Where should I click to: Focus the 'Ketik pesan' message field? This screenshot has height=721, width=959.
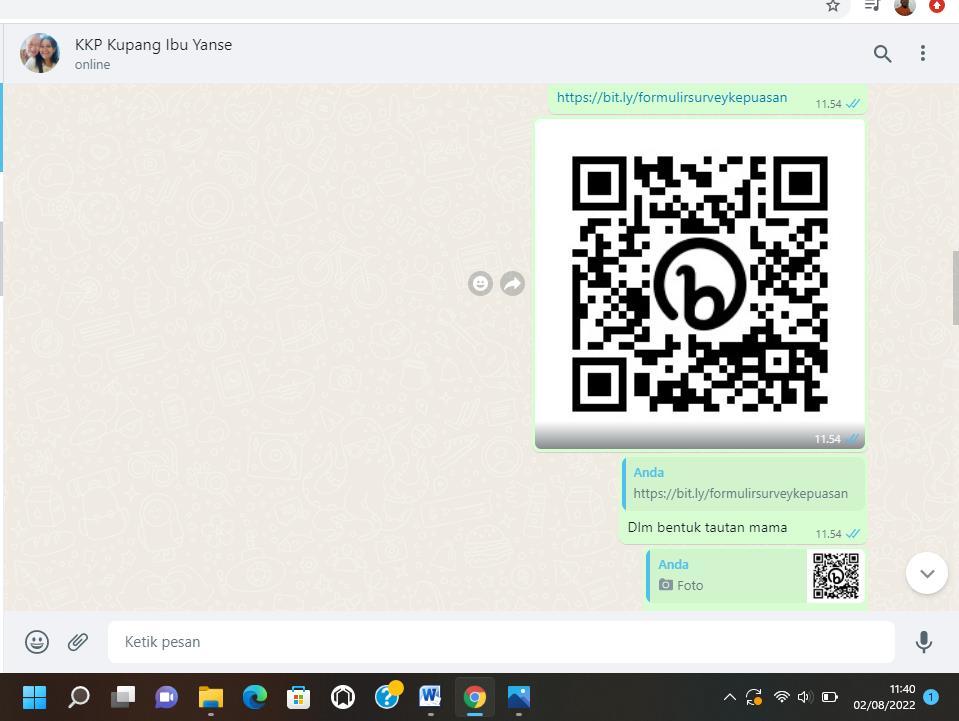point(501,642)
